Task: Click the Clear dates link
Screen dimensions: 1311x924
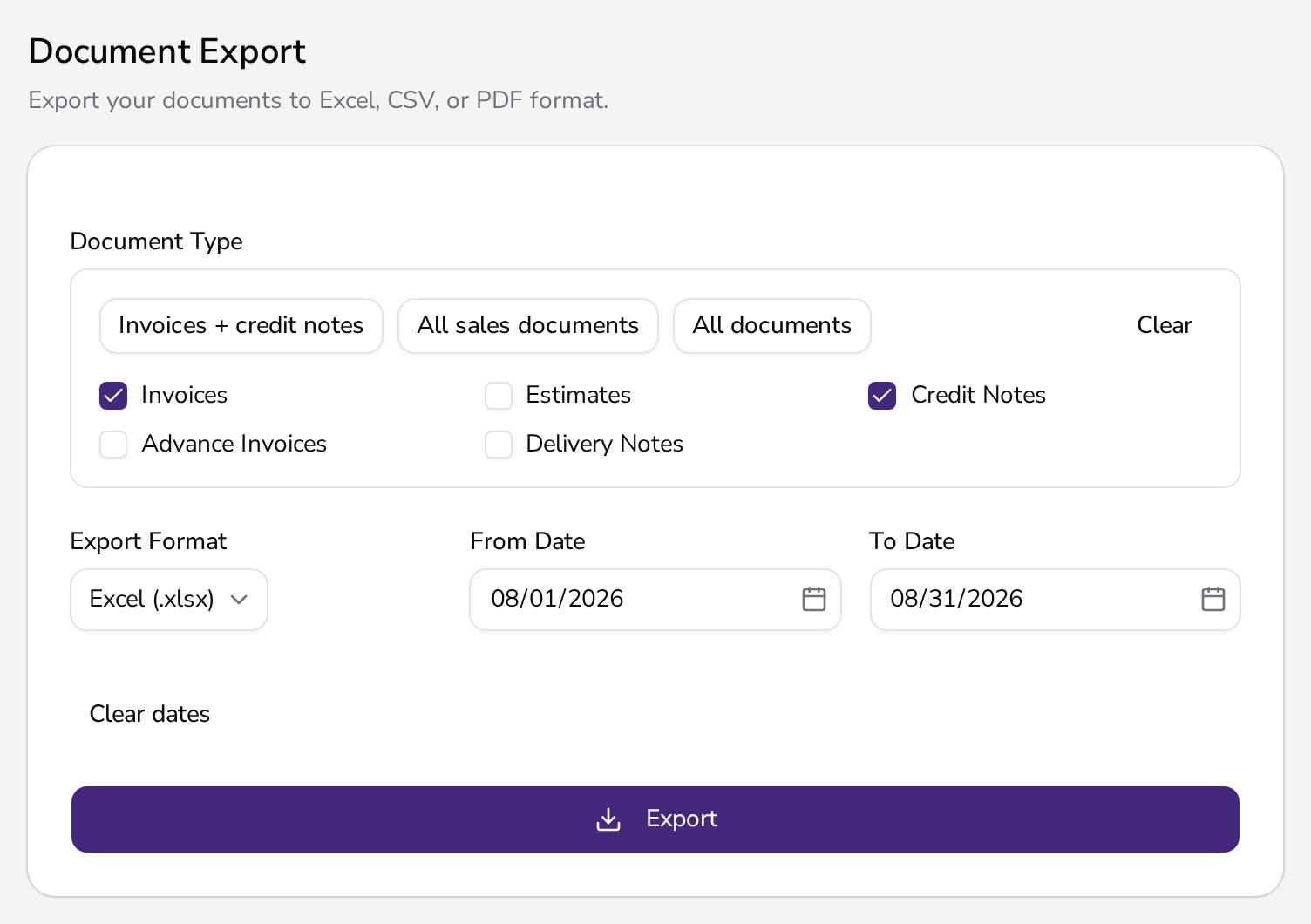Action: (150, 714)
